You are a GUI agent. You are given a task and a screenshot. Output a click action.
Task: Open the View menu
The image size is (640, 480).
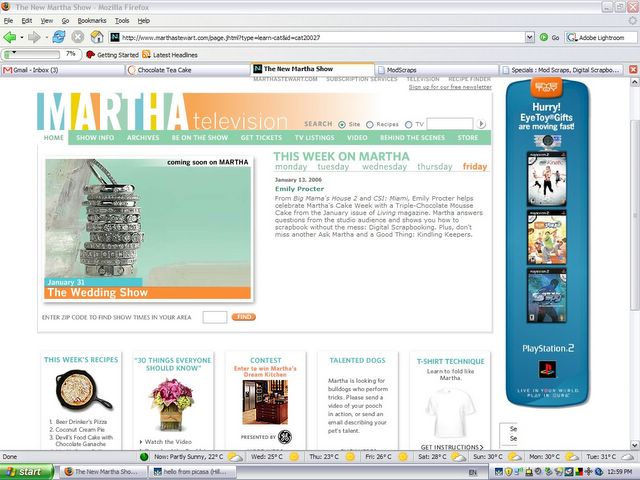[47, 20]
